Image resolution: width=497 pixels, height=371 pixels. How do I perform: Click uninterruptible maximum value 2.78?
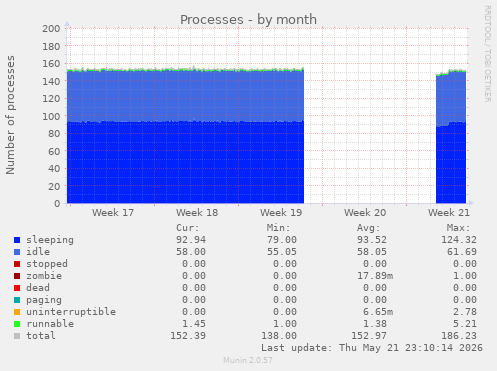[465, 312]
